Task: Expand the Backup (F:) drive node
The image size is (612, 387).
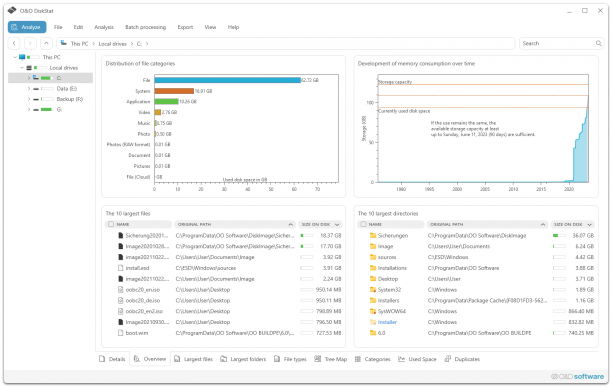Action: point(28,99)
